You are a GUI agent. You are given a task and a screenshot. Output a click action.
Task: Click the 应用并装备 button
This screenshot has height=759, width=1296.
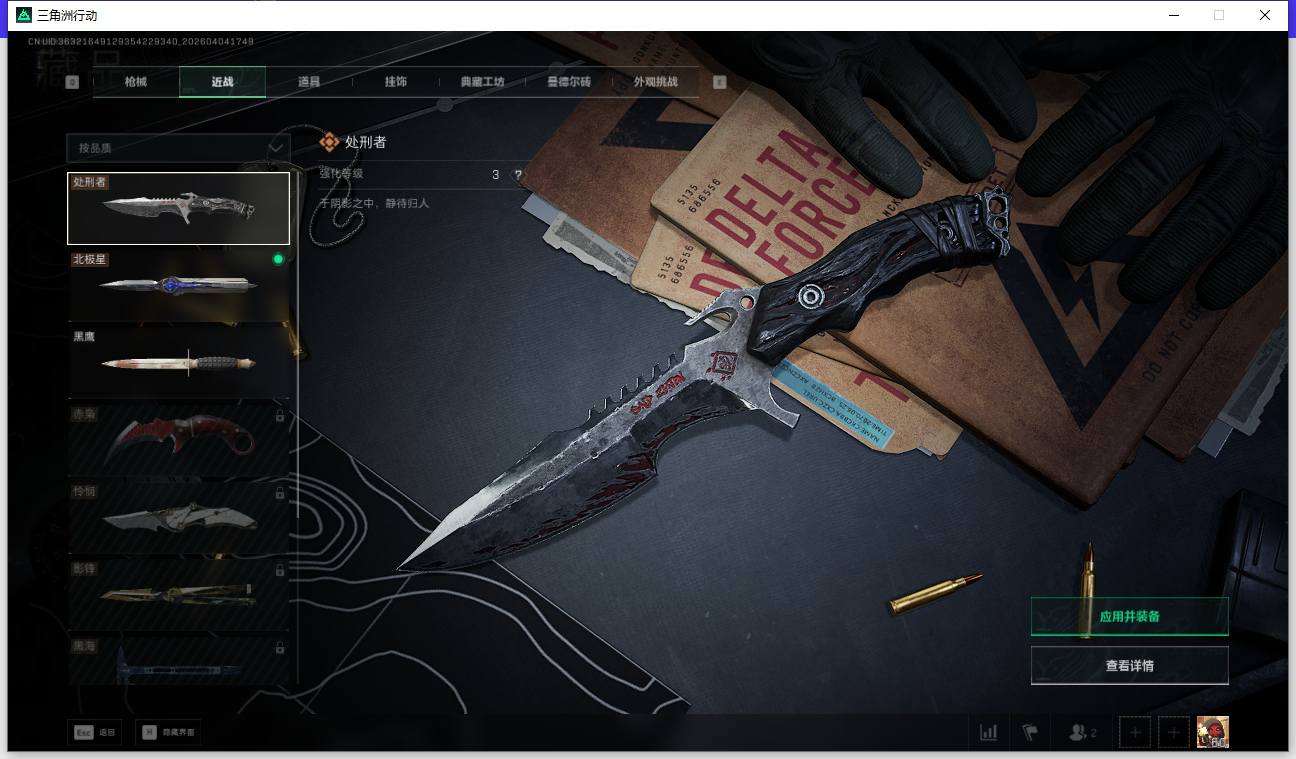point(1129,616)
